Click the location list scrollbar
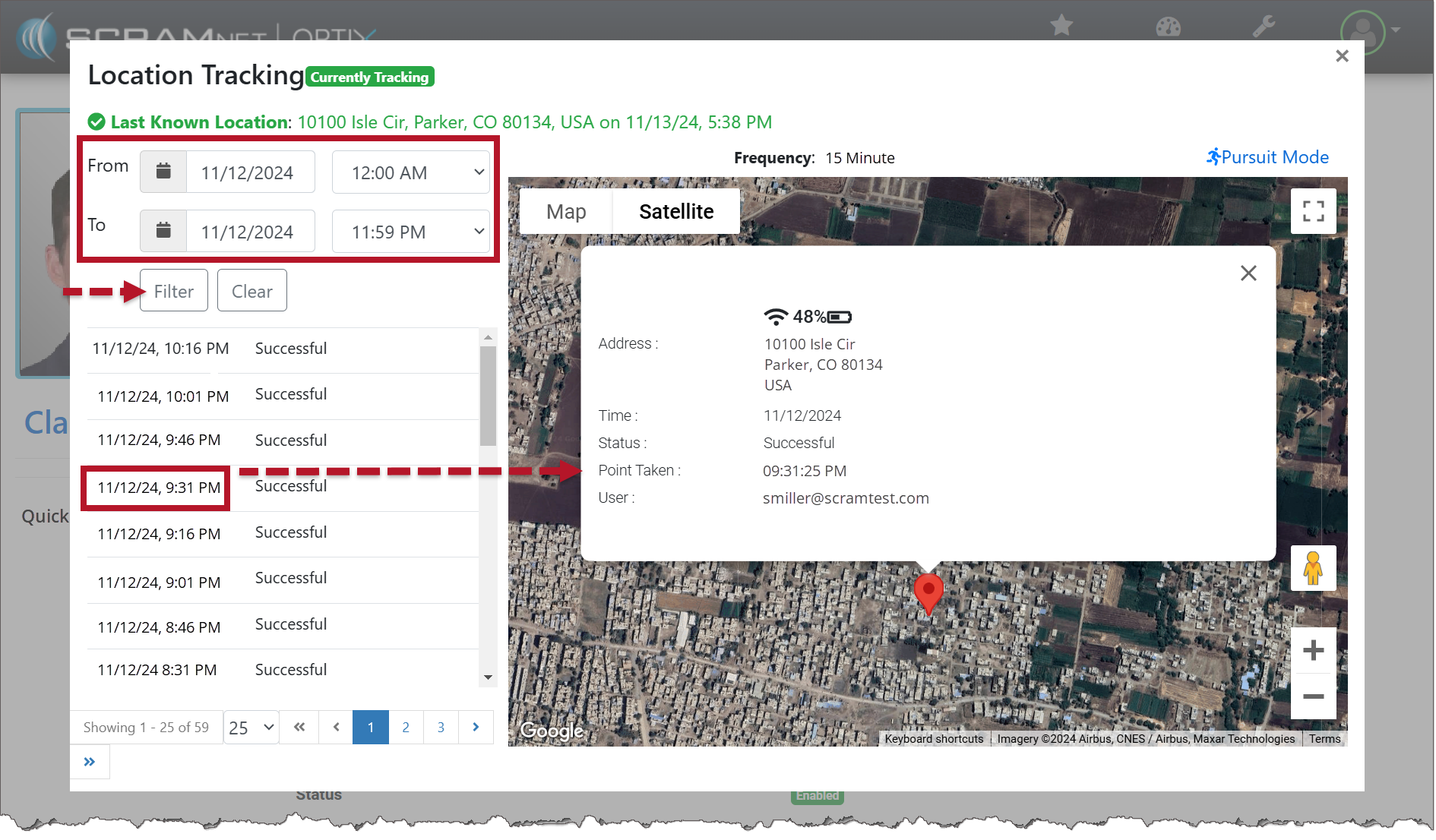1436x840 pixels. (x=488, y=395)
